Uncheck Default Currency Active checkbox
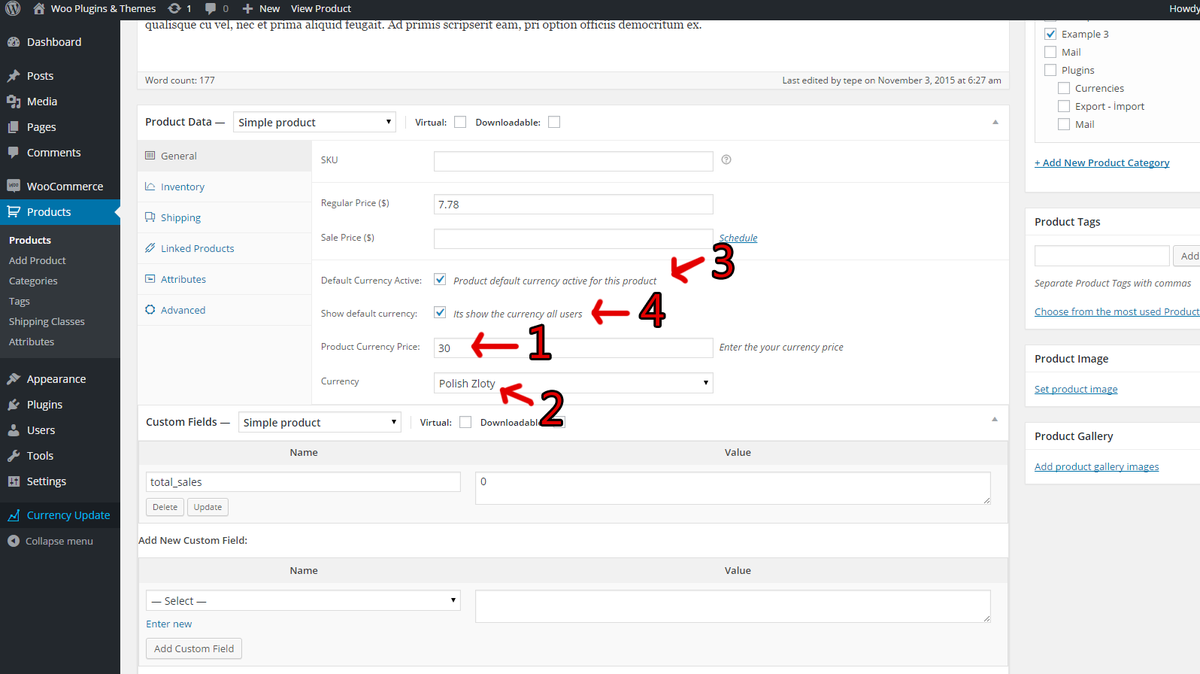The image size is (1200, 674). click(440, 280)
